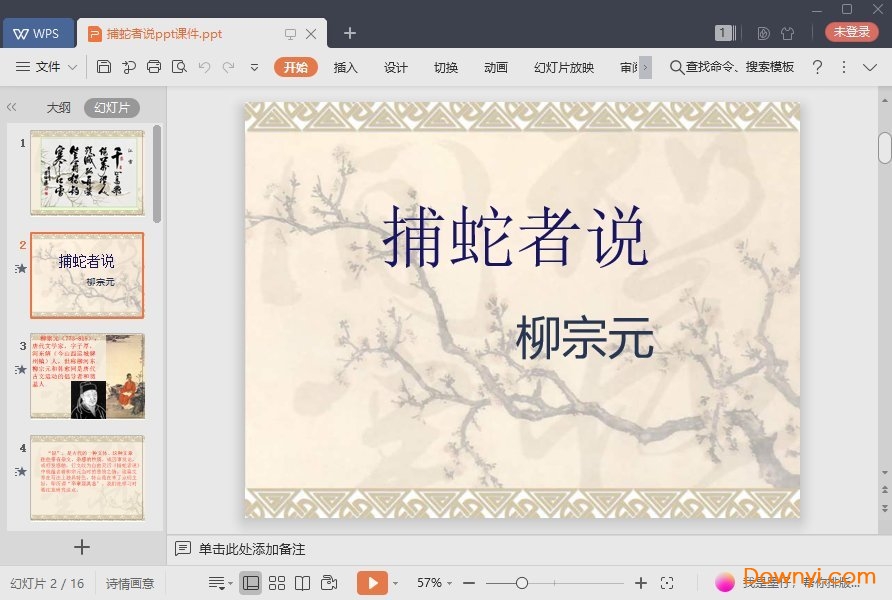Toggle Normal view in the status bar
892x600 pixels.
coord(251,582)
